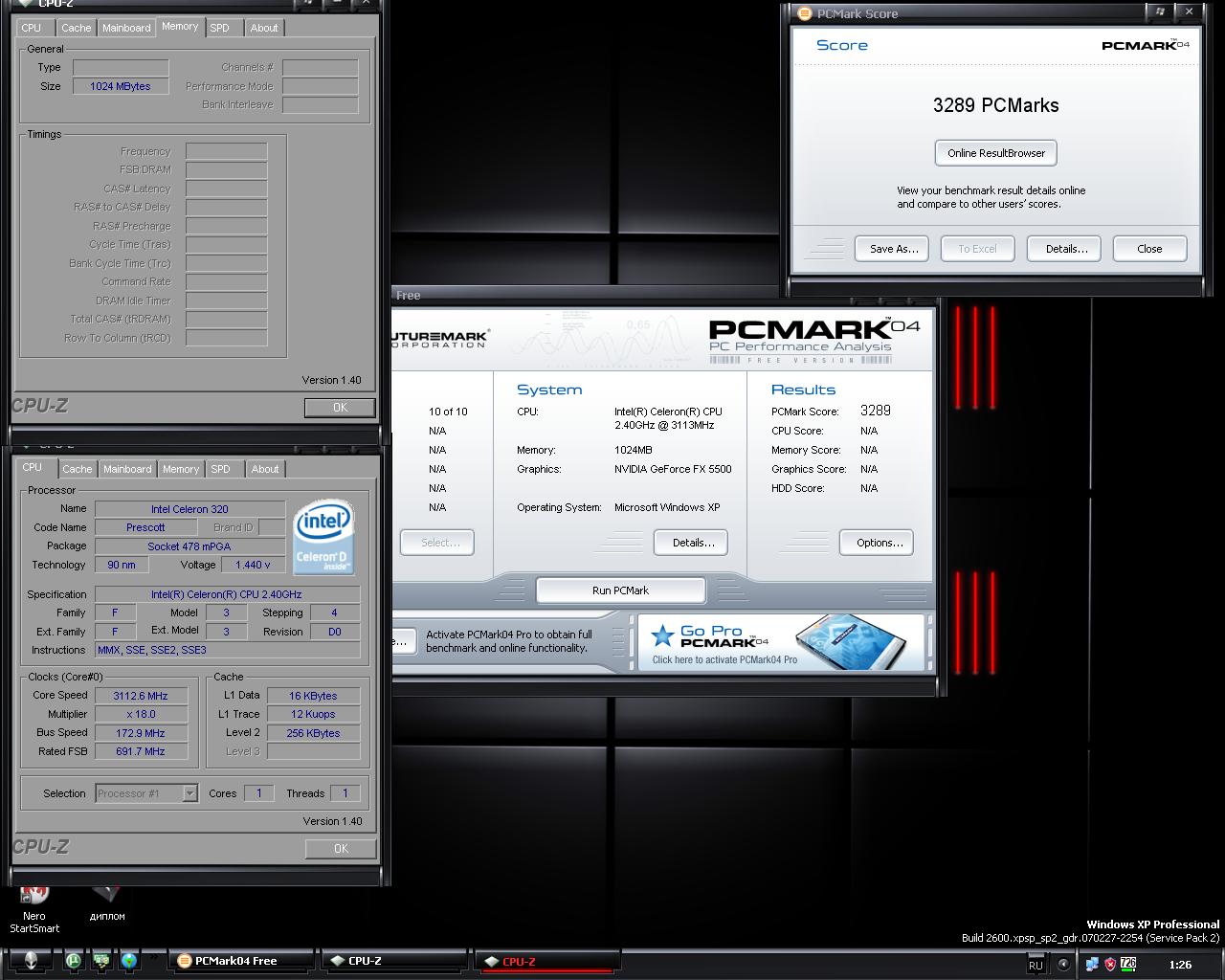Click the Technology value 90 nm
Screen dimensions: 1225x980
pos(122,565)
